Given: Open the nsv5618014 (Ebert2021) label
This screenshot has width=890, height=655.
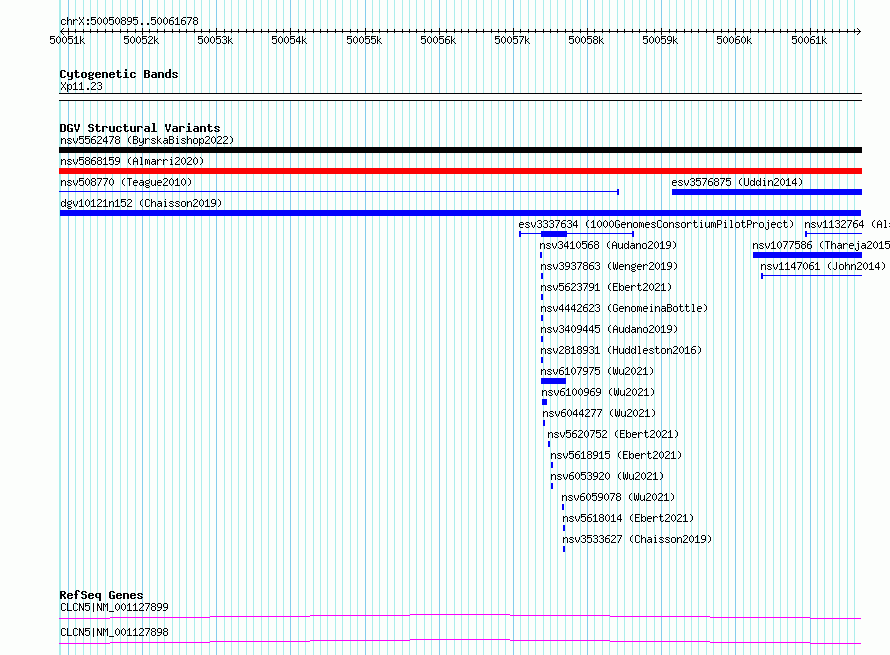Looking at the screenshot, I should pyautogui.click(x=628, y=518).
